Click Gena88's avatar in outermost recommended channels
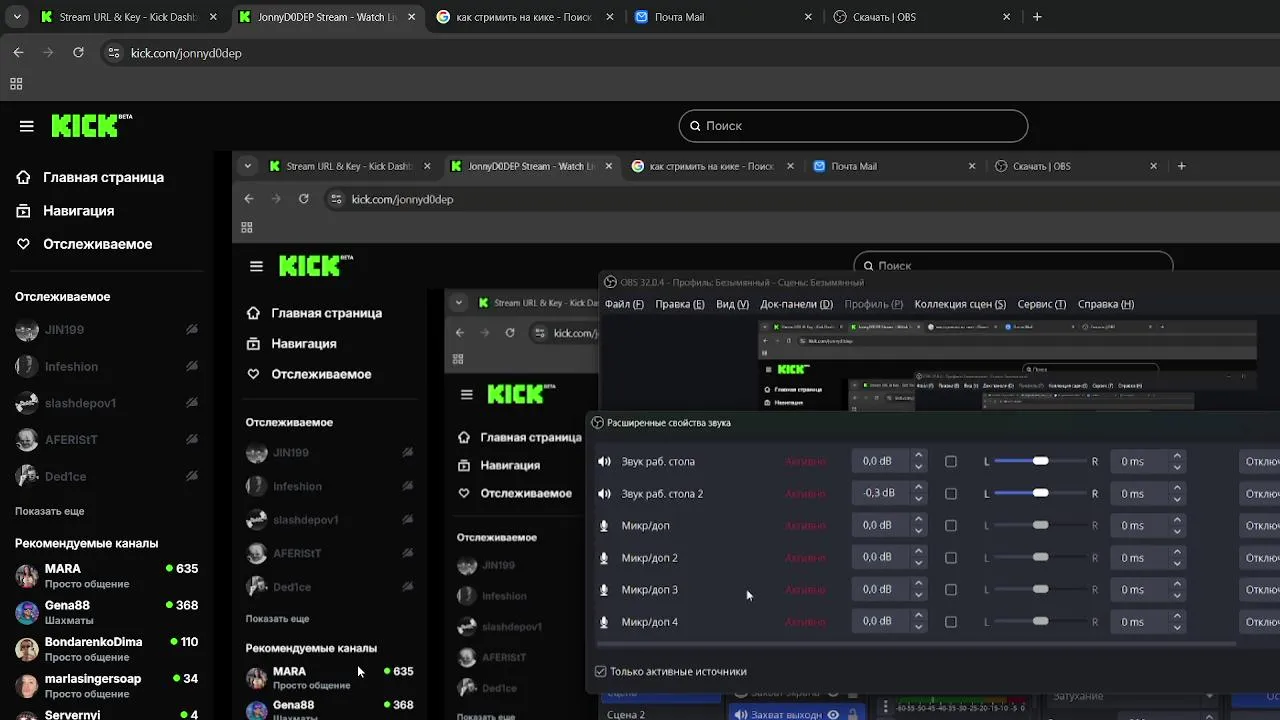Screen dimensions: 1280x720 (27, 612)
